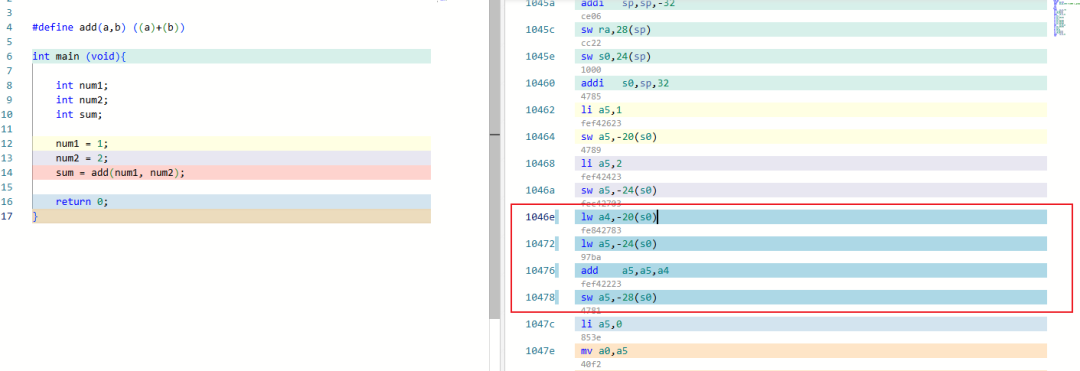Click the source editor vertical scrollbar thumb
Viewport: 1080px width, 371px height.
coord(494,160)
